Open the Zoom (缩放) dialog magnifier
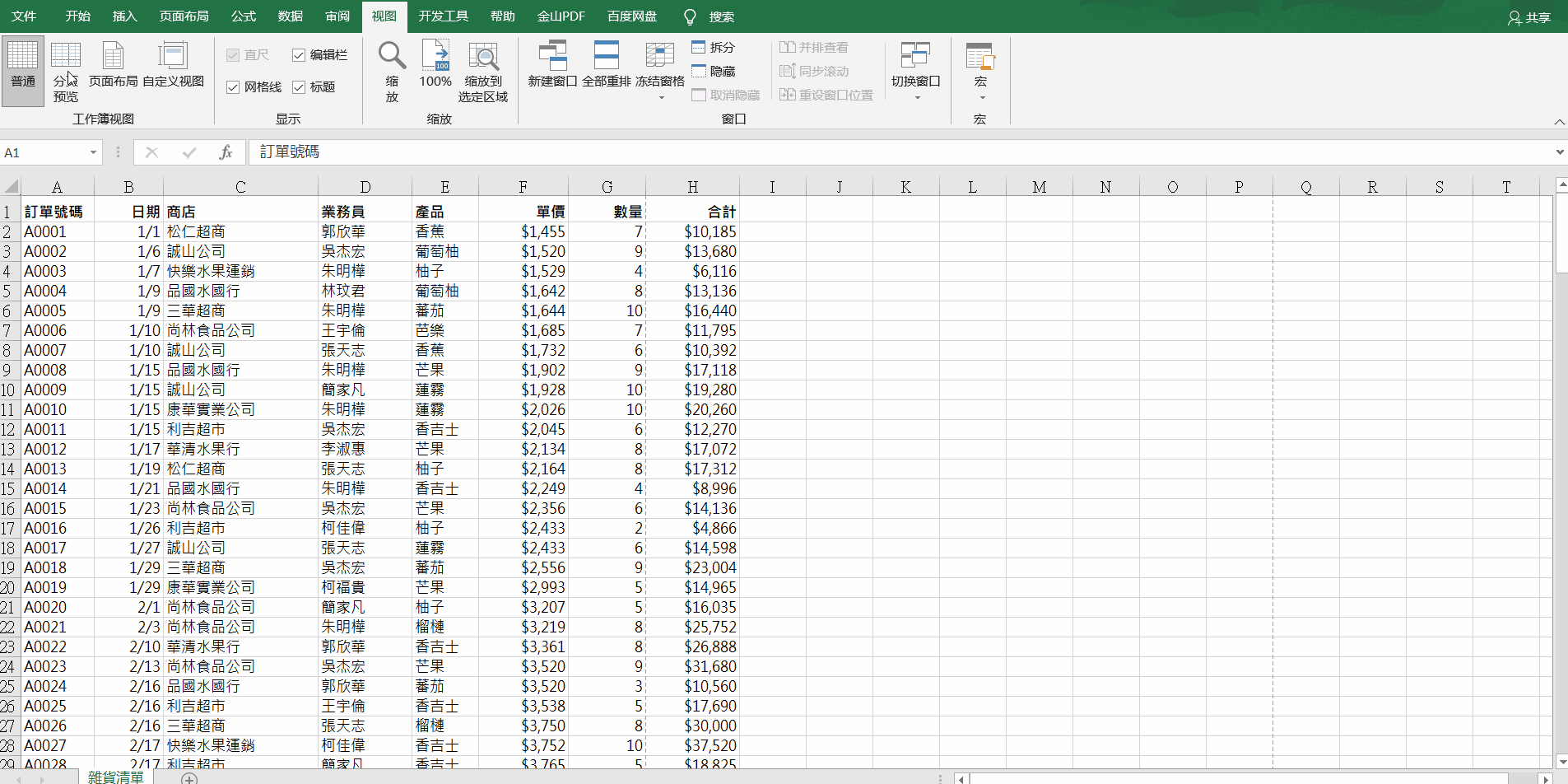The image size is (1568, 784). click(x=392, y=70)
